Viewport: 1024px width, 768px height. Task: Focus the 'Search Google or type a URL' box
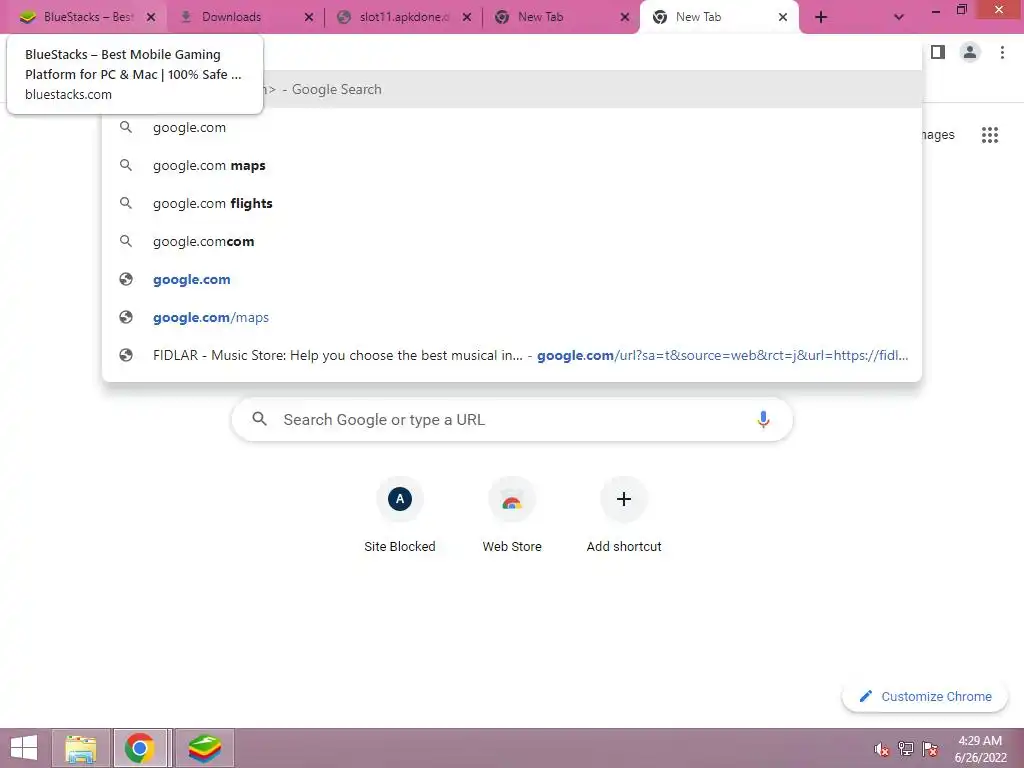[x=512, y=419]
